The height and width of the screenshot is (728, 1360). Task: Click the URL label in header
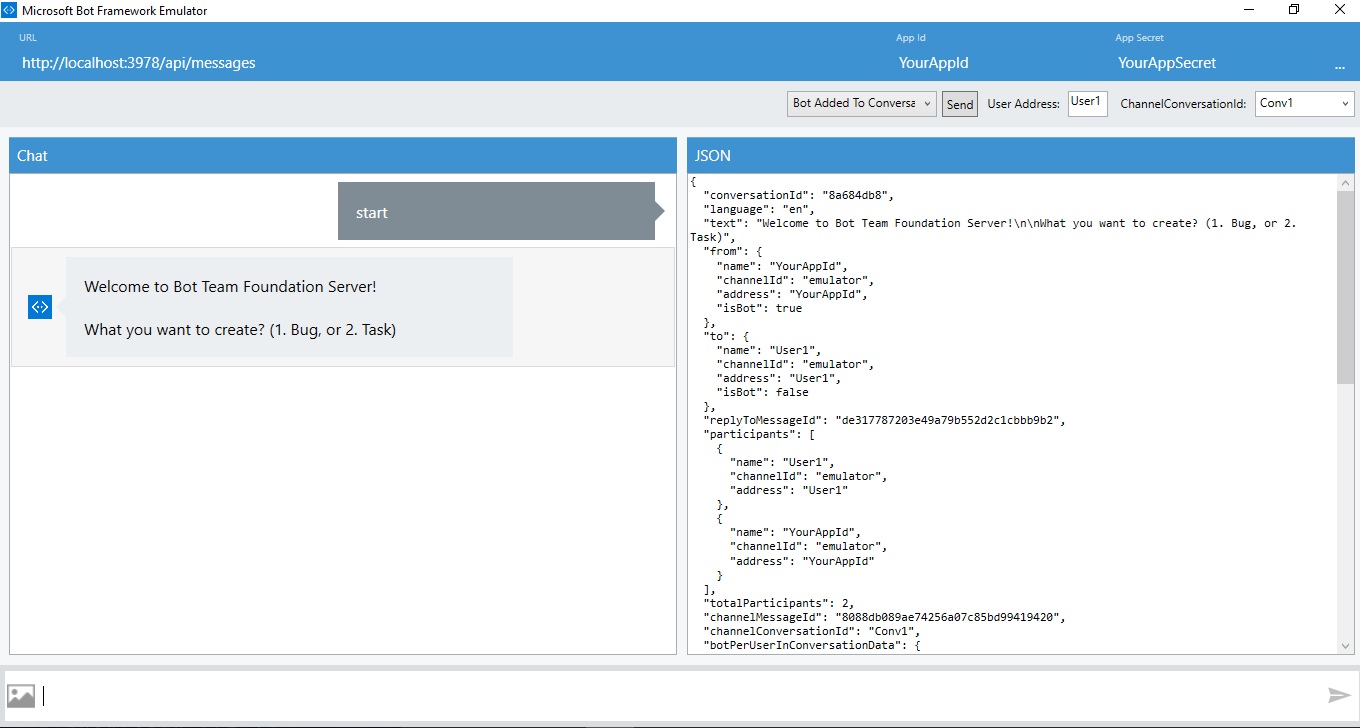[28, 38]
